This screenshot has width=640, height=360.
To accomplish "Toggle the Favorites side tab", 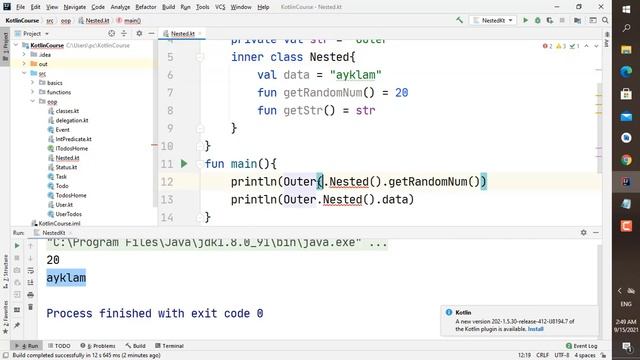I will pos(5,317).
